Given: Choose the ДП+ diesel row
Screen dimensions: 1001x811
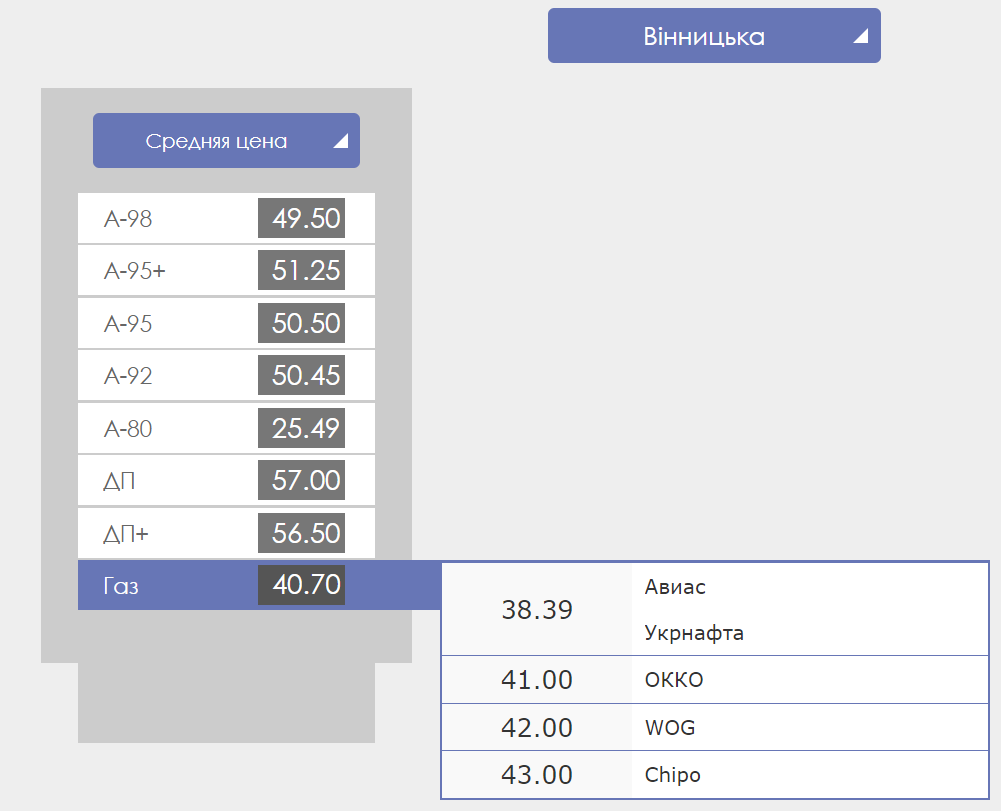Looking at the screenshot, I should click(x=126, y=534).
